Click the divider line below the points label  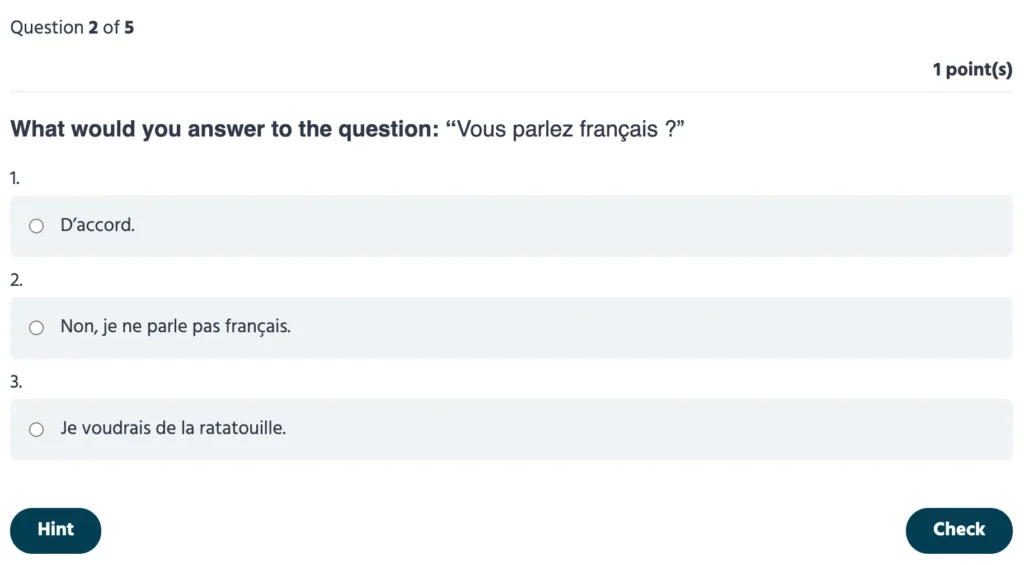512,91
